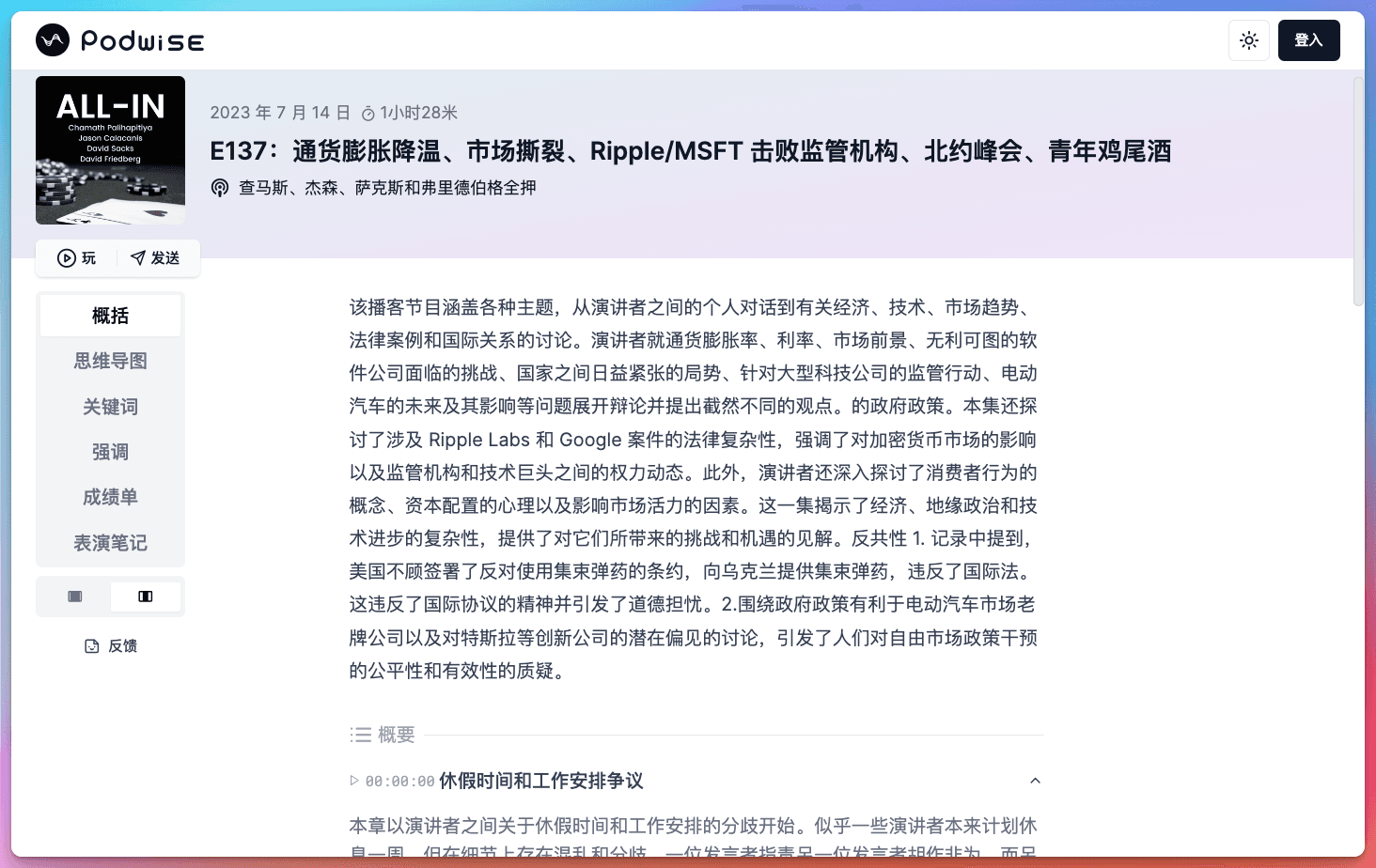Open podcast 查马斯、杰森、萨克斯和弗里德伯格全押 link
The height and width of the screenshot is (868, 1376).
(x=387, y=188)
